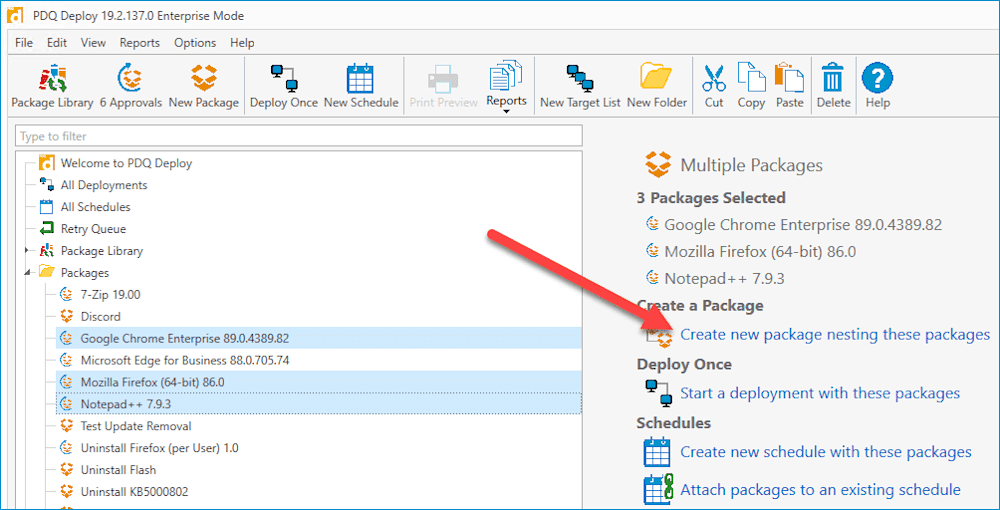Click the Copy toolbar icon
1000x510 pixels.
tap(751, 78)
